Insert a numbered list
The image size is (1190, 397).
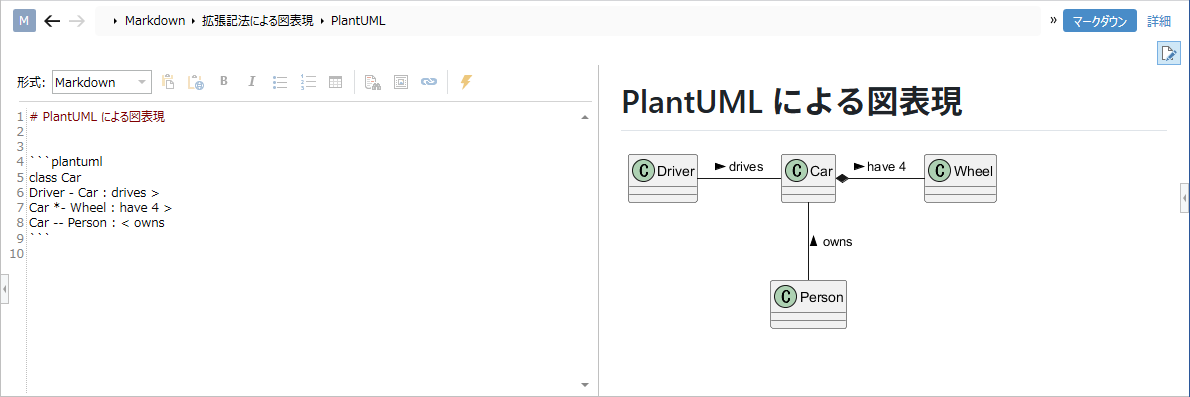(308, 82)
